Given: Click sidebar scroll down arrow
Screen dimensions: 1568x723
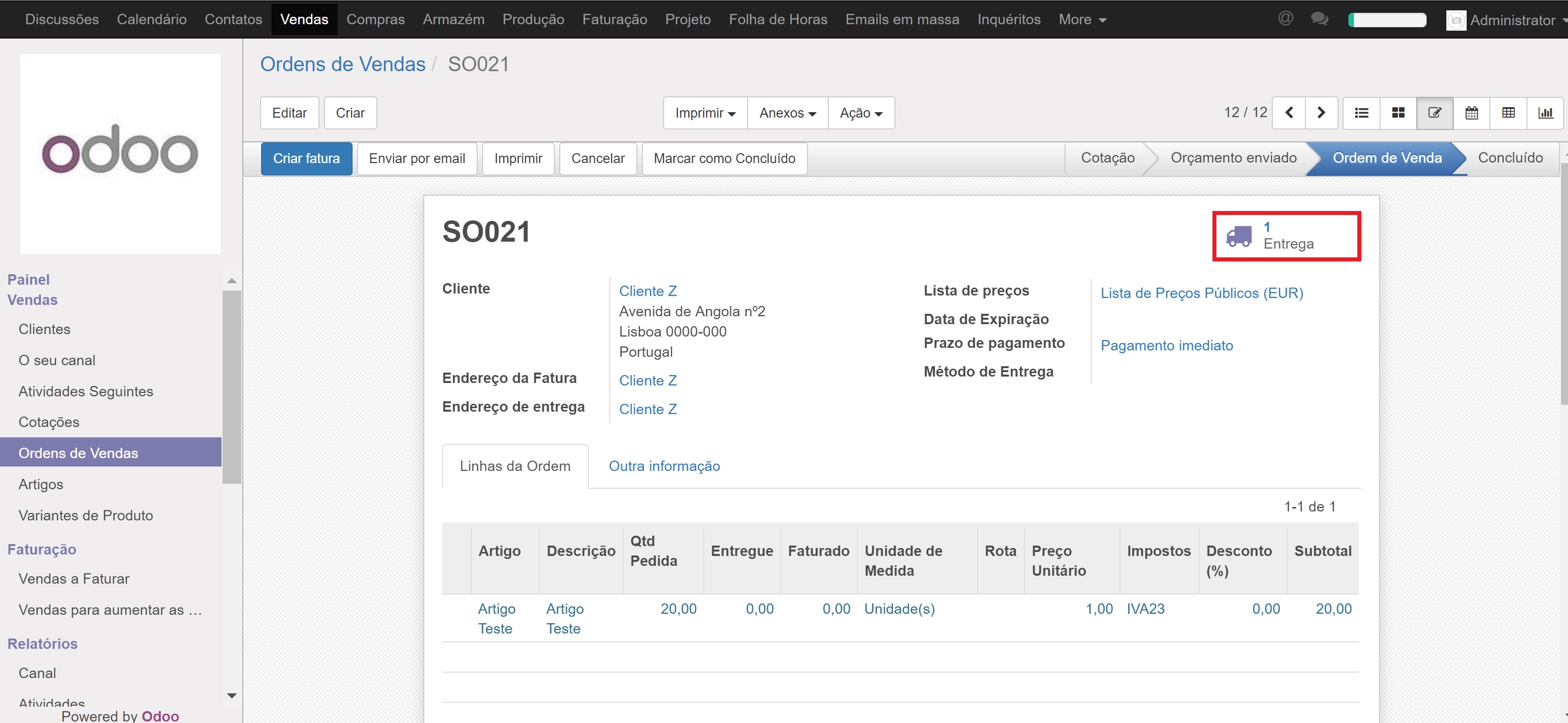Looking at the screenshot, I should pos(231,695).
